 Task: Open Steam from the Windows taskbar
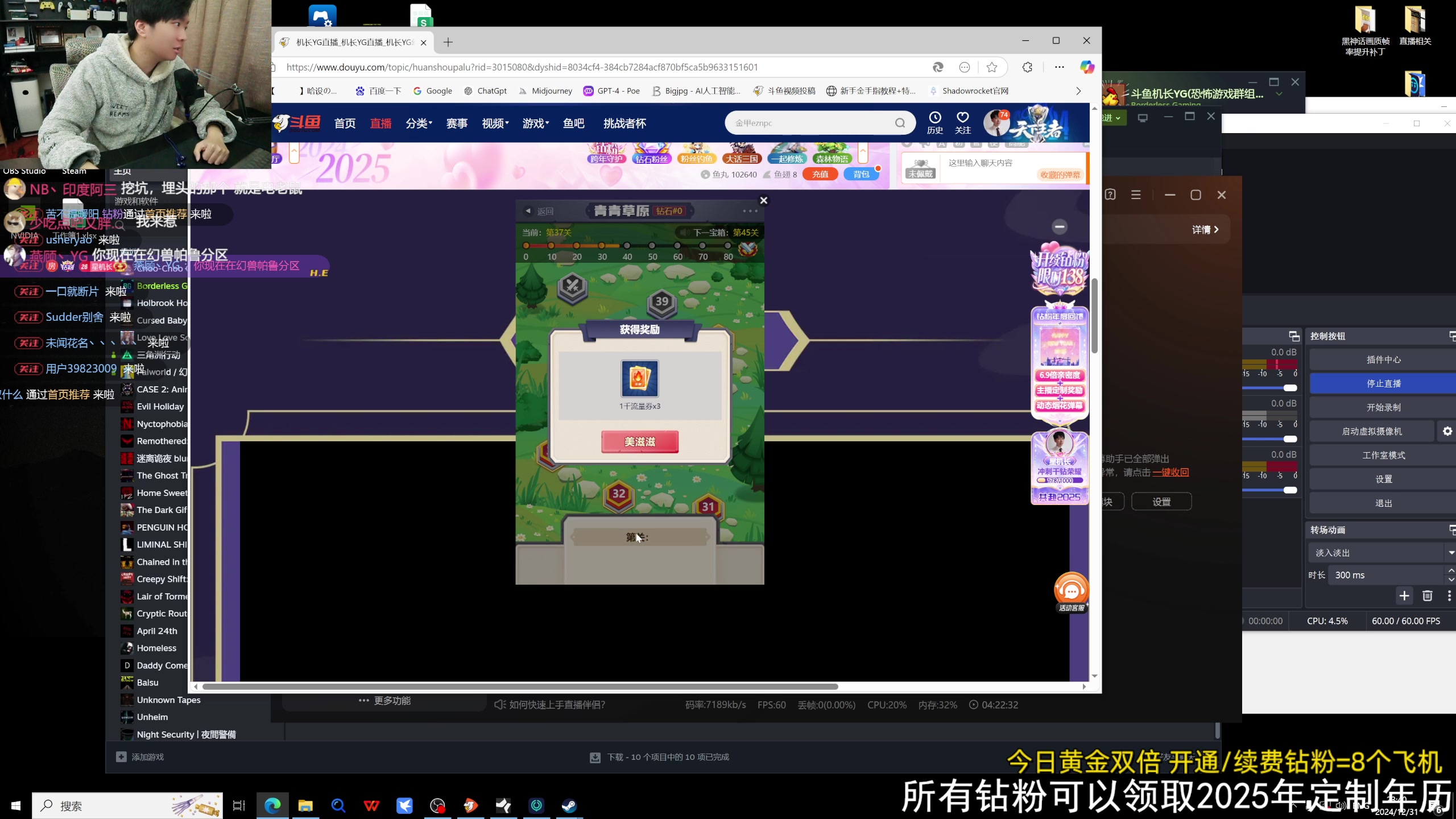tap(569, 805)
